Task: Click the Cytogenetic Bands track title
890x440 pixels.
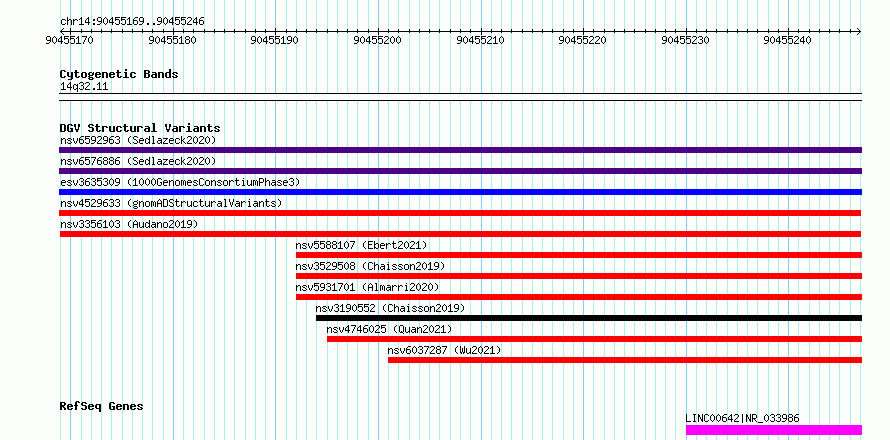Action: pyautogui.click(x=119, y=74)
